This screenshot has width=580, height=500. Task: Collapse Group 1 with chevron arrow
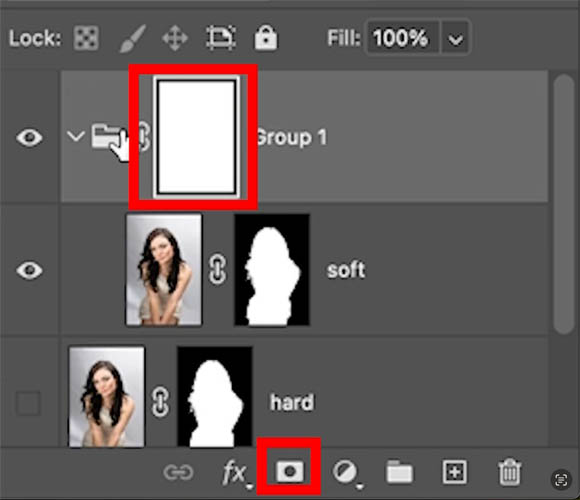click(x=76, y=136)
